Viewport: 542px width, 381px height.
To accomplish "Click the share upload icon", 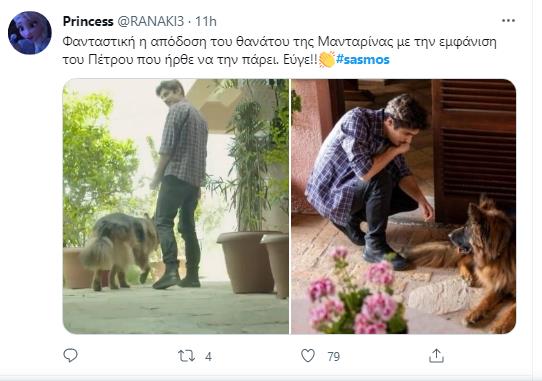I will (436, 355).
